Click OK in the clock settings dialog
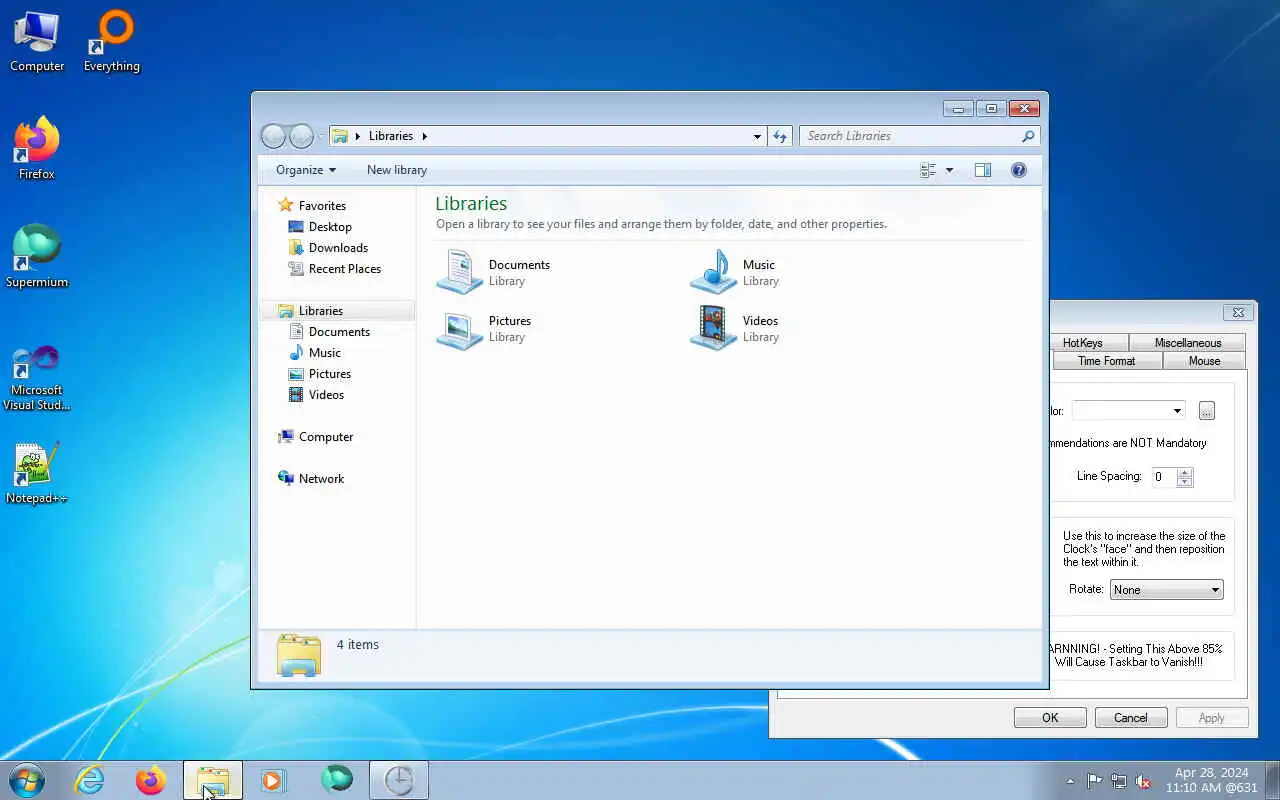 [x=1050, y=718]
